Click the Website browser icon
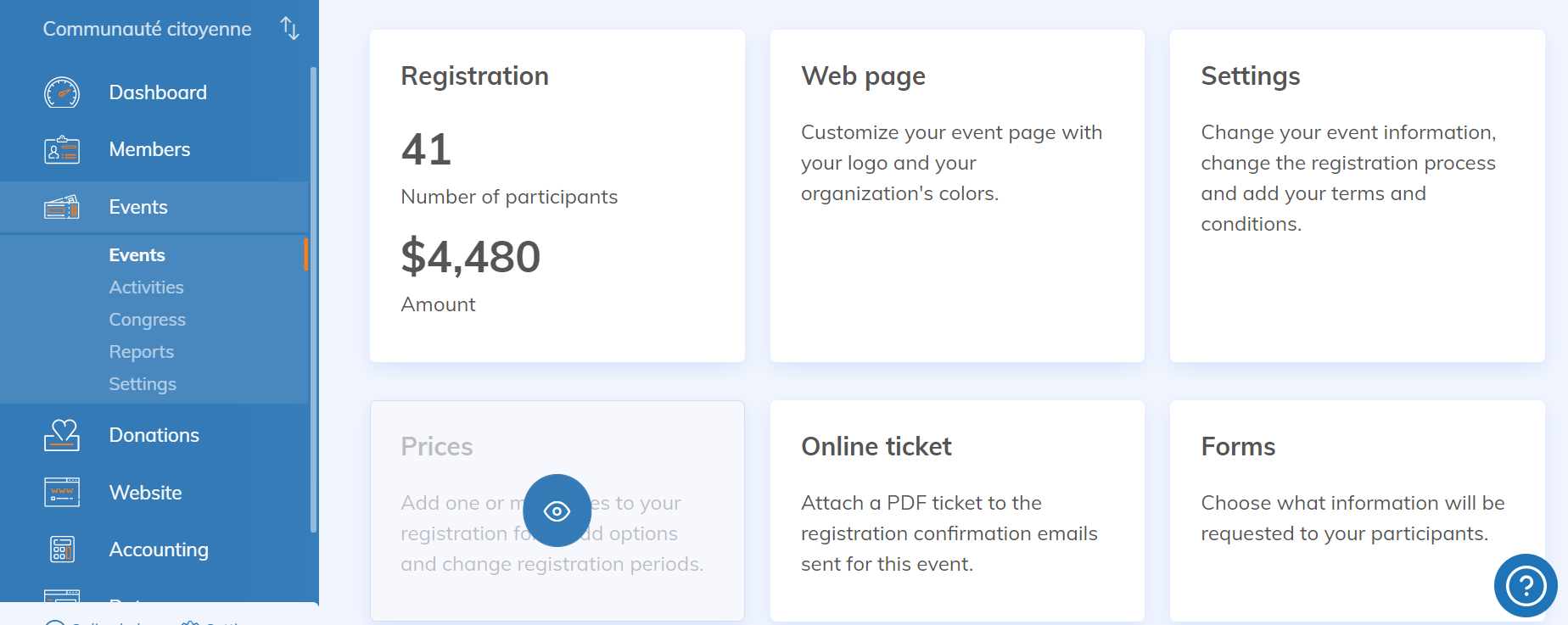The width and height of the screenshot is (1568, 625). click(x=62, y=493)
